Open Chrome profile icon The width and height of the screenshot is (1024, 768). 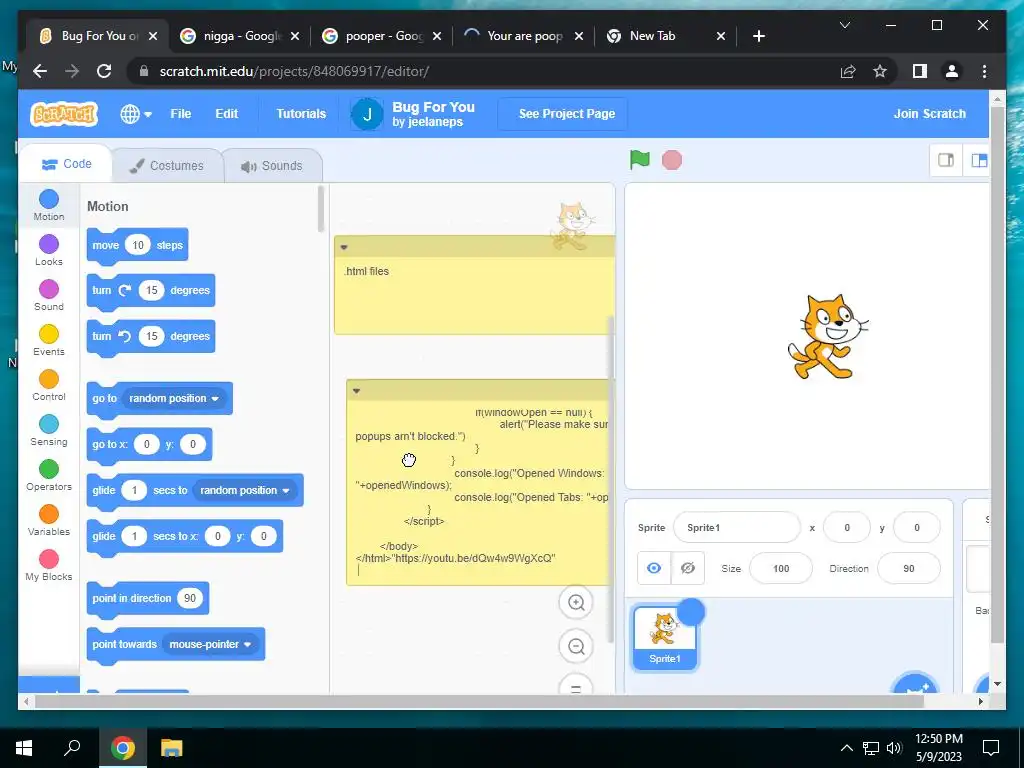click(952, 71)
